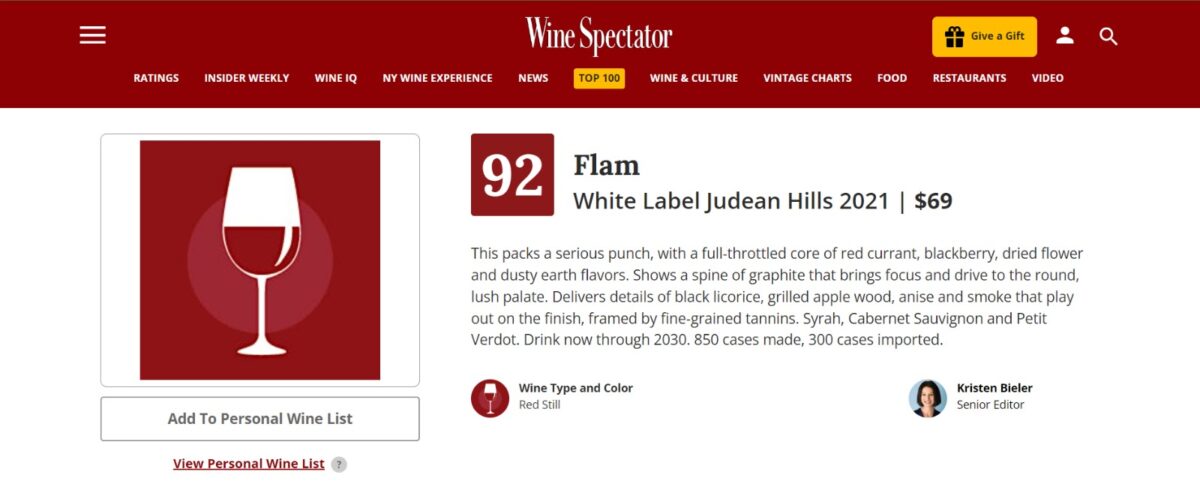Open Kristen Bieler's editor profile name

click(994, 388)
